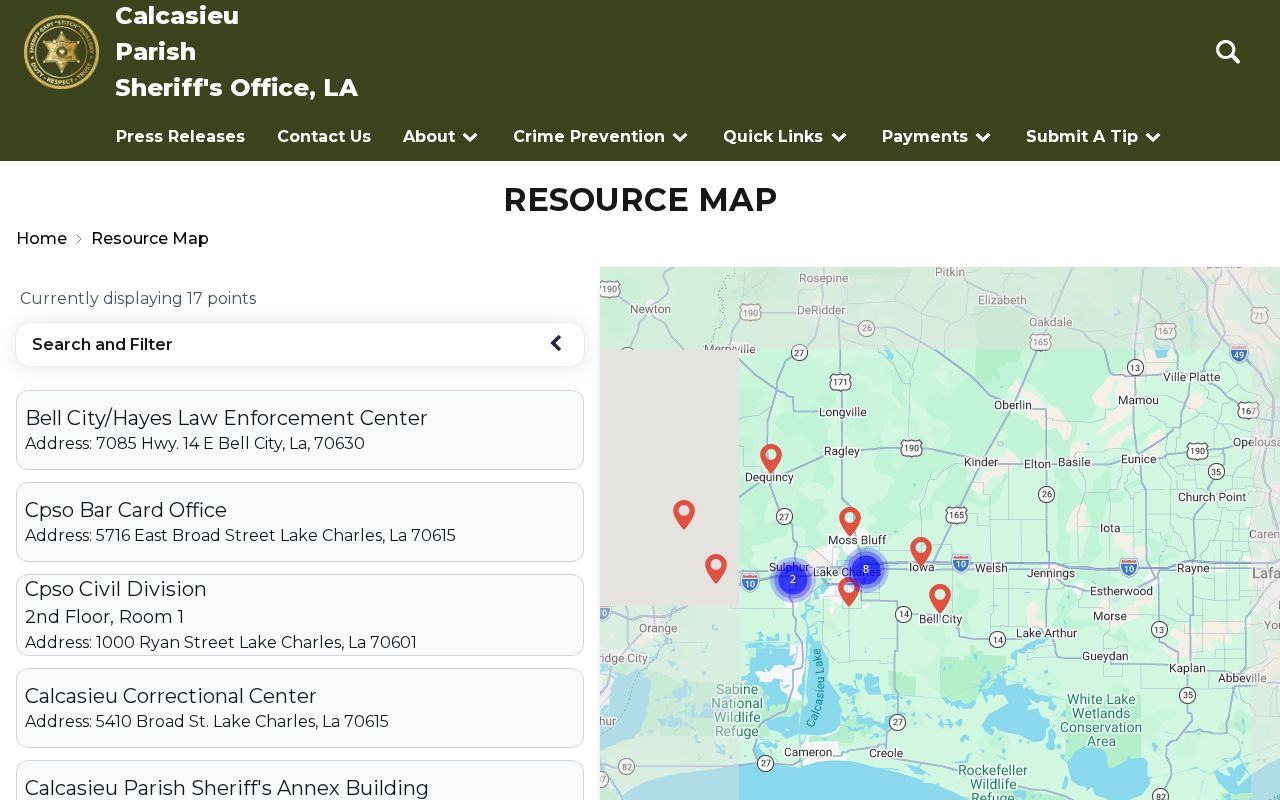Click the RESOURCE MAP page heading
1280x800 pixels.
pos(640,200)
